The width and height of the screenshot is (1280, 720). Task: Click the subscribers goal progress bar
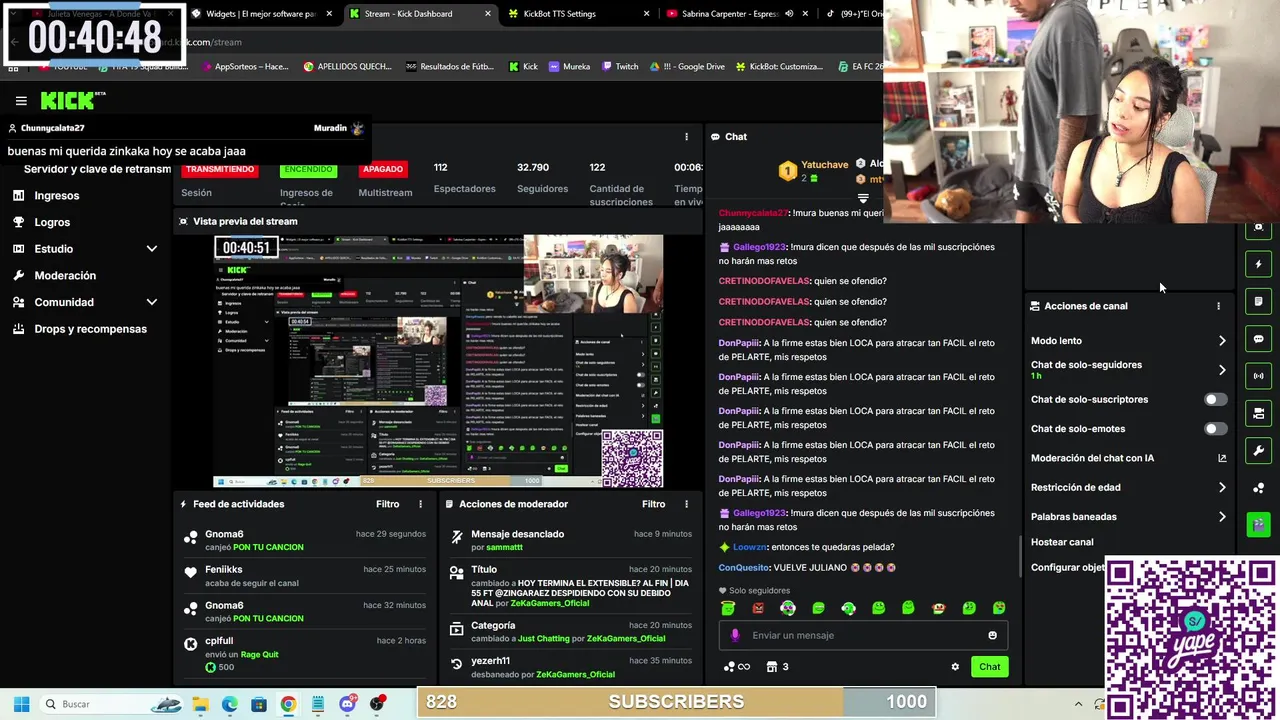point(677,702)
